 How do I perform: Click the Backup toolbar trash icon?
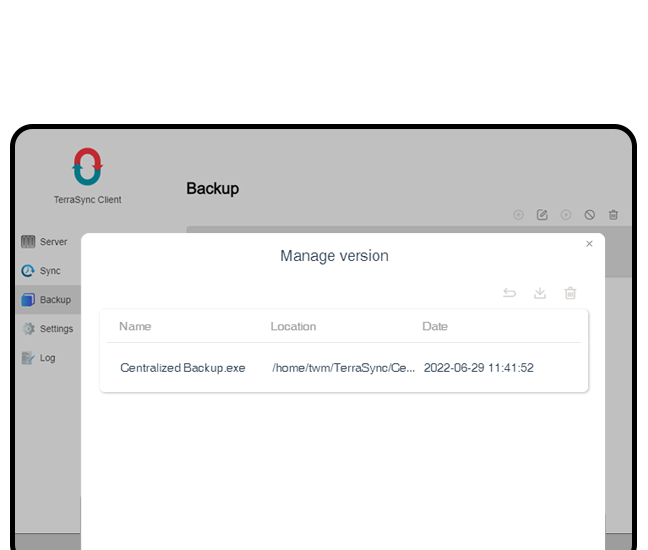point(613,215)
